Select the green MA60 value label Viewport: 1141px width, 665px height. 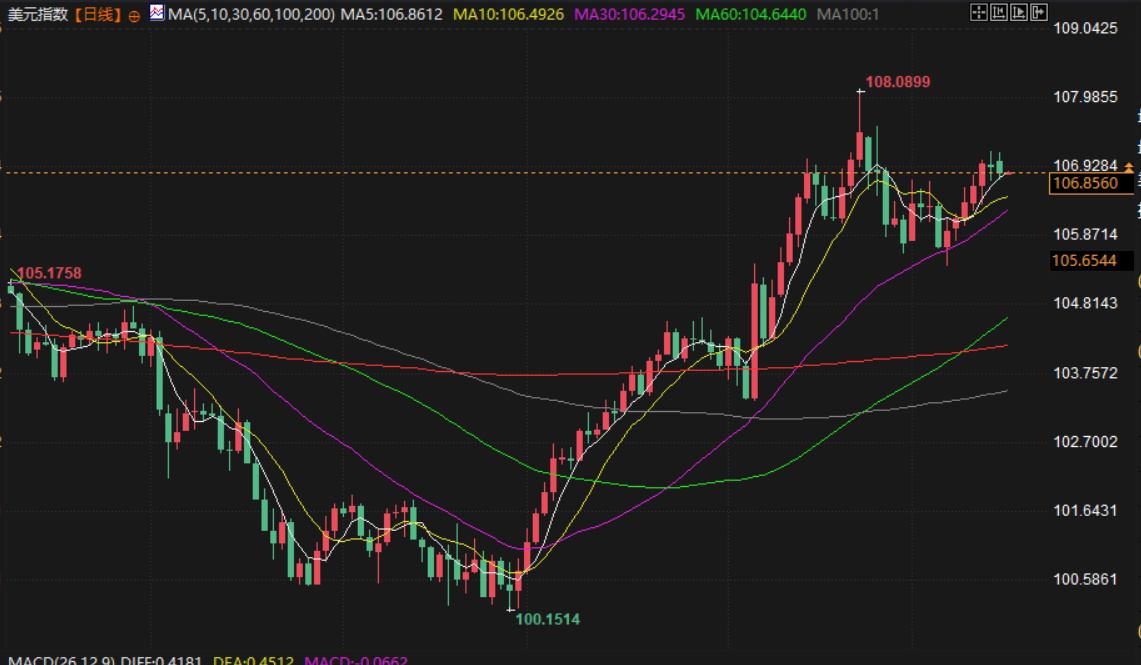coord(750,15)
